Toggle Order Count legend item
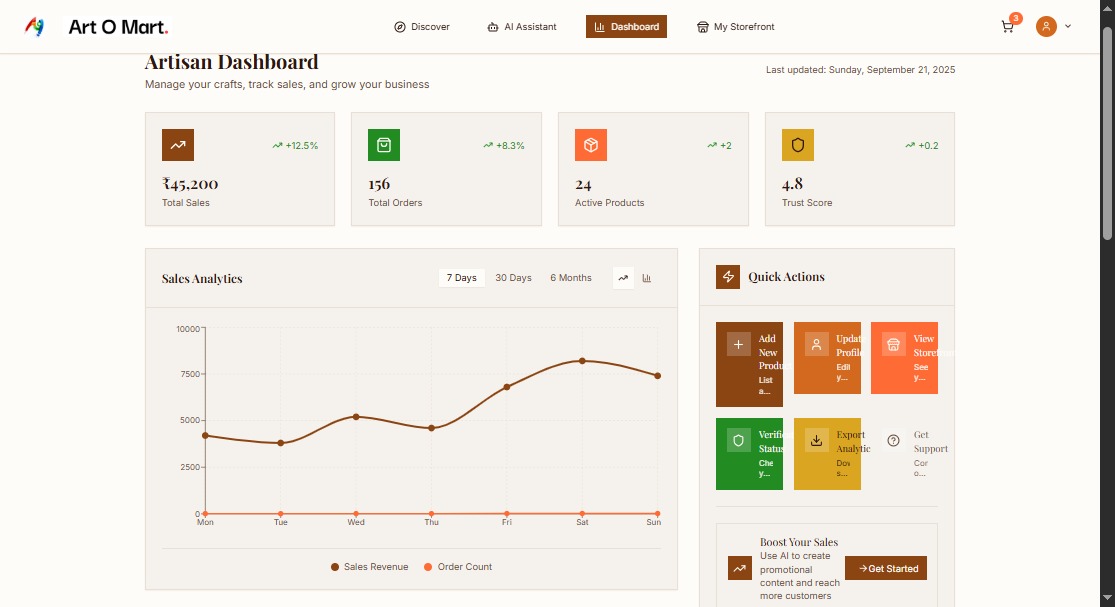The image size is (1115, 607). [x=458, y=566]
